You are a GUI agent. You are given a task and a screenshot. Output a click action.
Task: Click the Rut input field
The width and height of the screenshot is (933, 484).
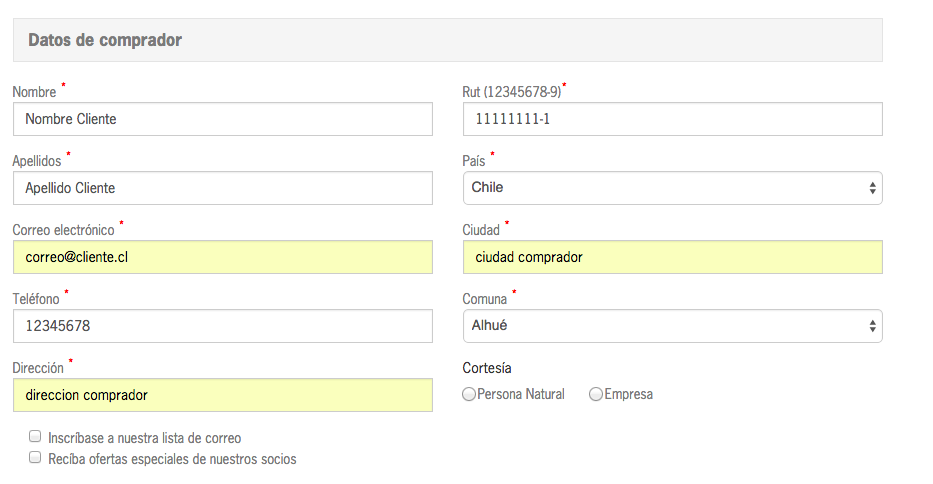pos(672,119)
